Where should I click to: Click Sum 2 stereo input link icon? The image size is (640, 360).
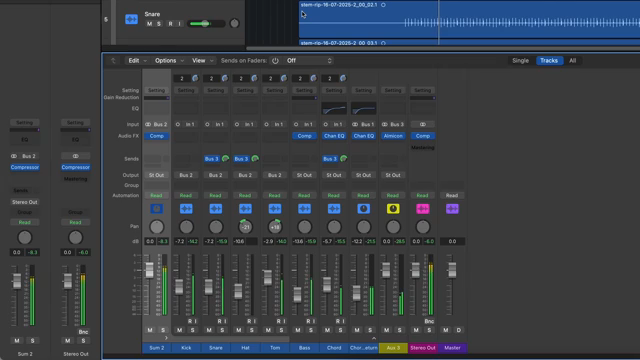coord(148,124)
